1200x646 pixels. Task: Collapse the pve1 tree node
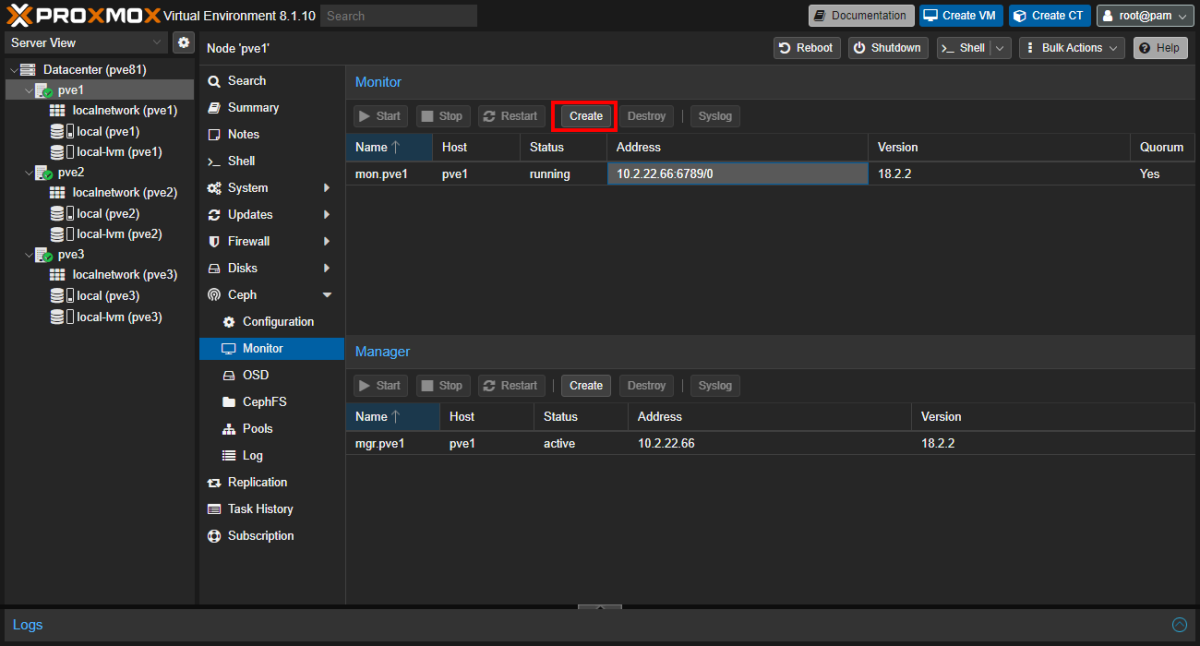[x=28, y=90]
